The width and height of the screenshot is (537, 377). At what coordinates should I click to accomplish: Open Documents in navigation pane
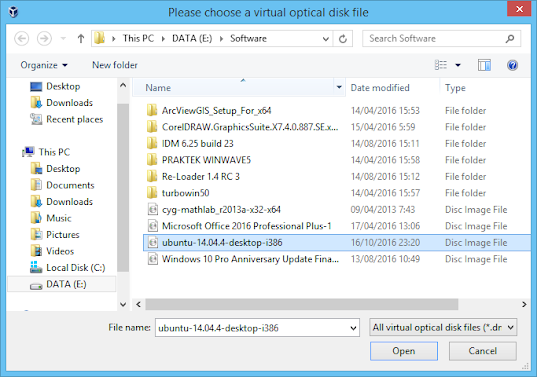tap(62, 185)
